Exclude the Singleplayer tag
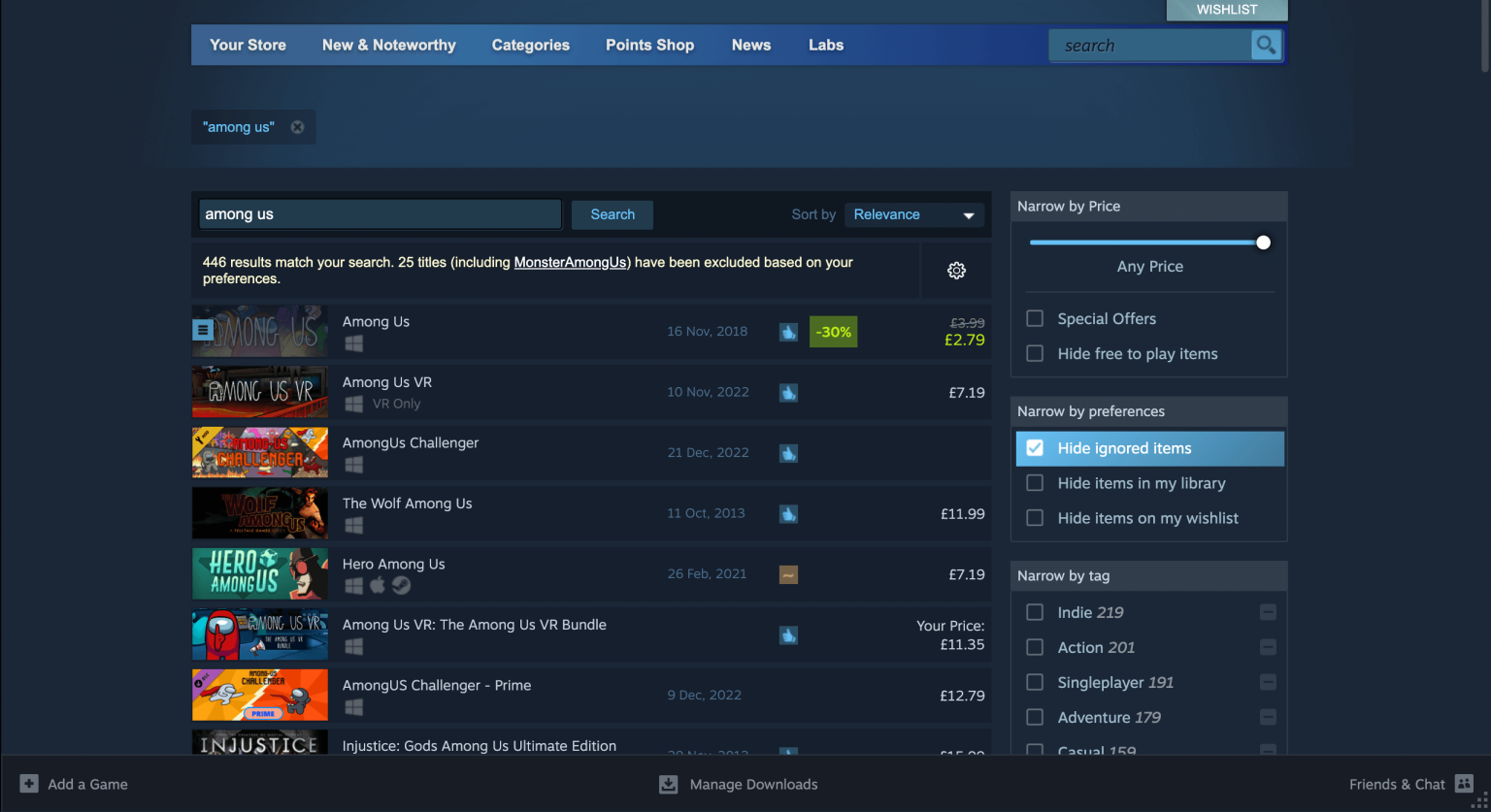Screen dimensions: 1491x812 [1268, 682]
